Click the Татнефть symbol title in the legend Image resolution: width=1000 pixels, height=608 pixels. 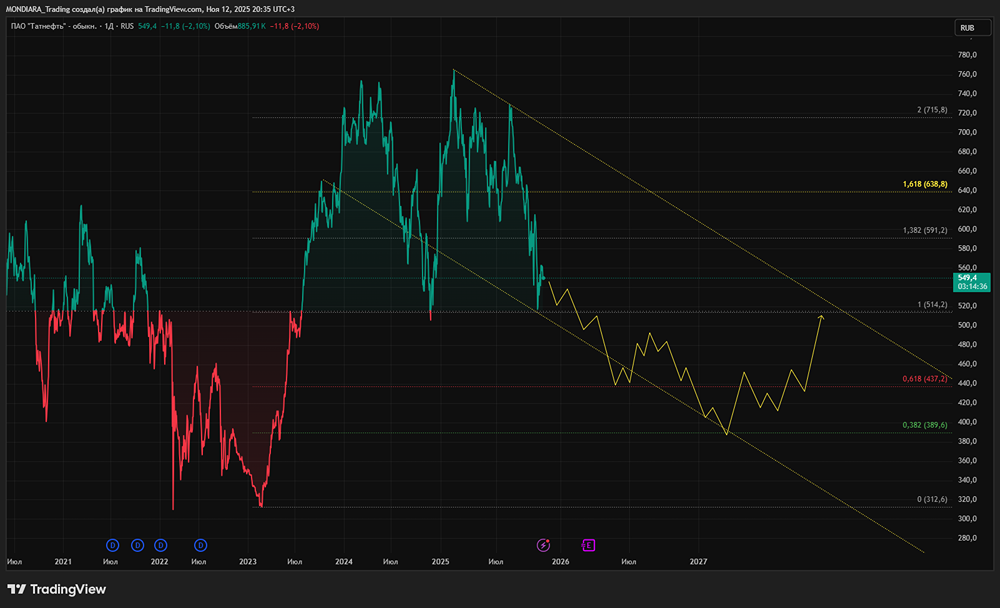click(72, 26)
